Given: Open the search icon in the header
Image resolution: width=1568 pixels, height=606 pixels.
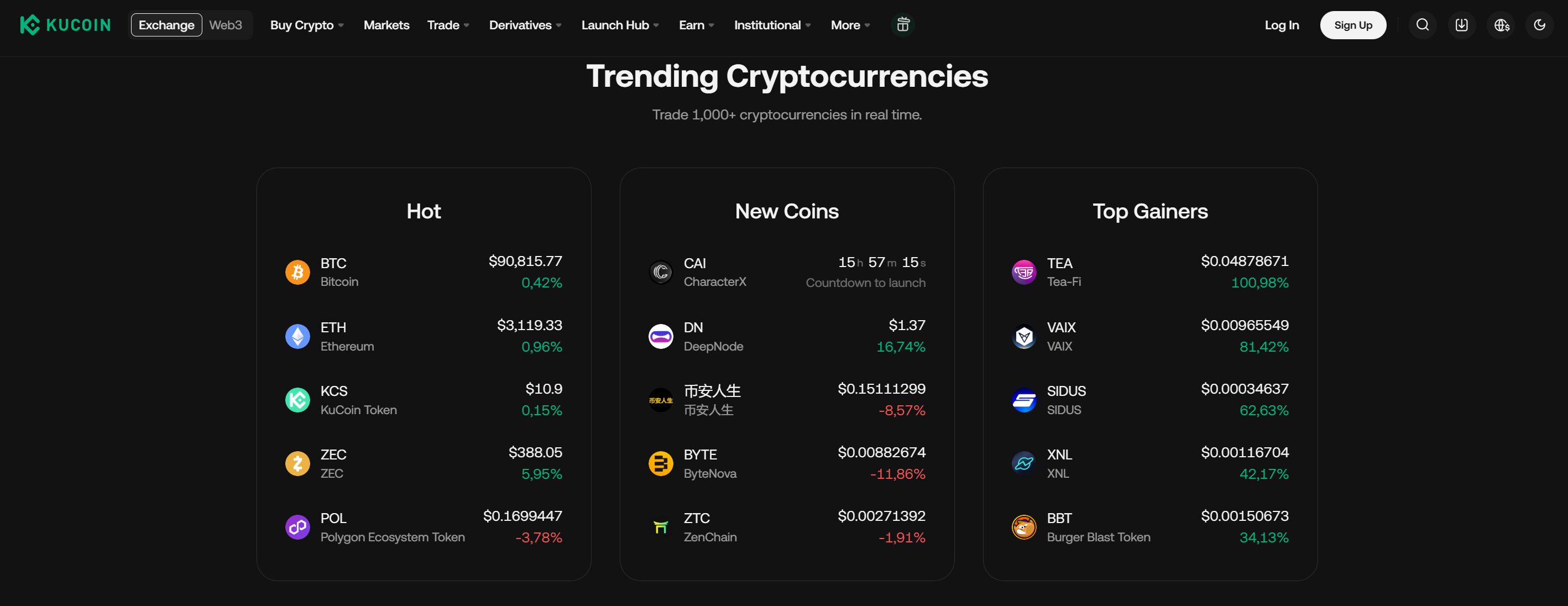Looking at the screenshot, I should click(1423, 25).
